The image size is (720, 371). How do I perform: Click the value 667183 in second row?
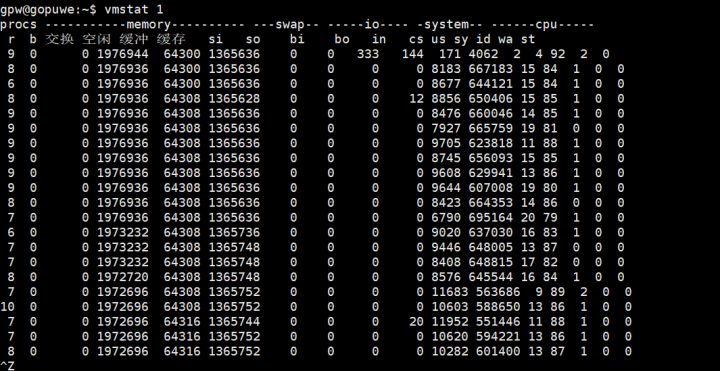tap(491, 69)
